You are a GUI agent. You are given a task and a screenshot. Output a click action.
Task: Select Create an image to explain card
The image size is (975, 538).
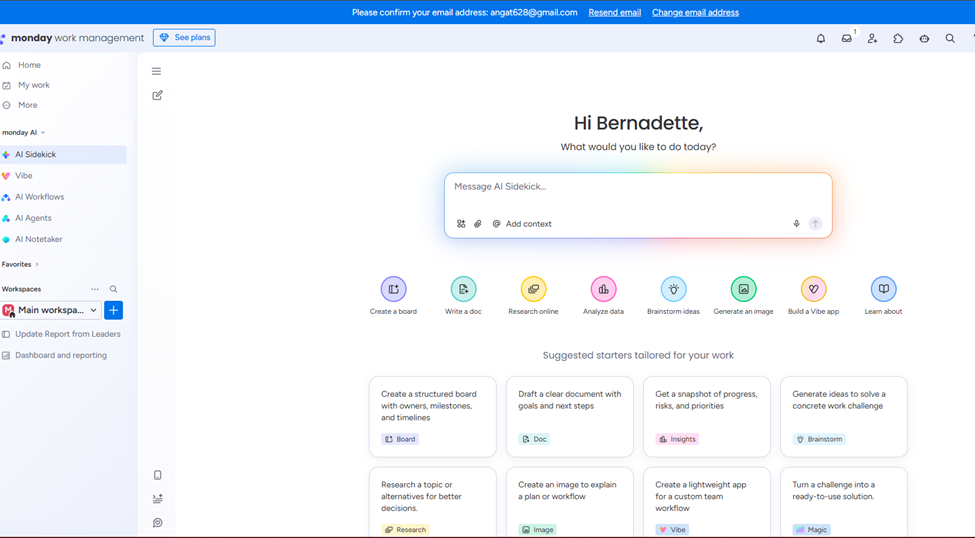pos(570,502)
